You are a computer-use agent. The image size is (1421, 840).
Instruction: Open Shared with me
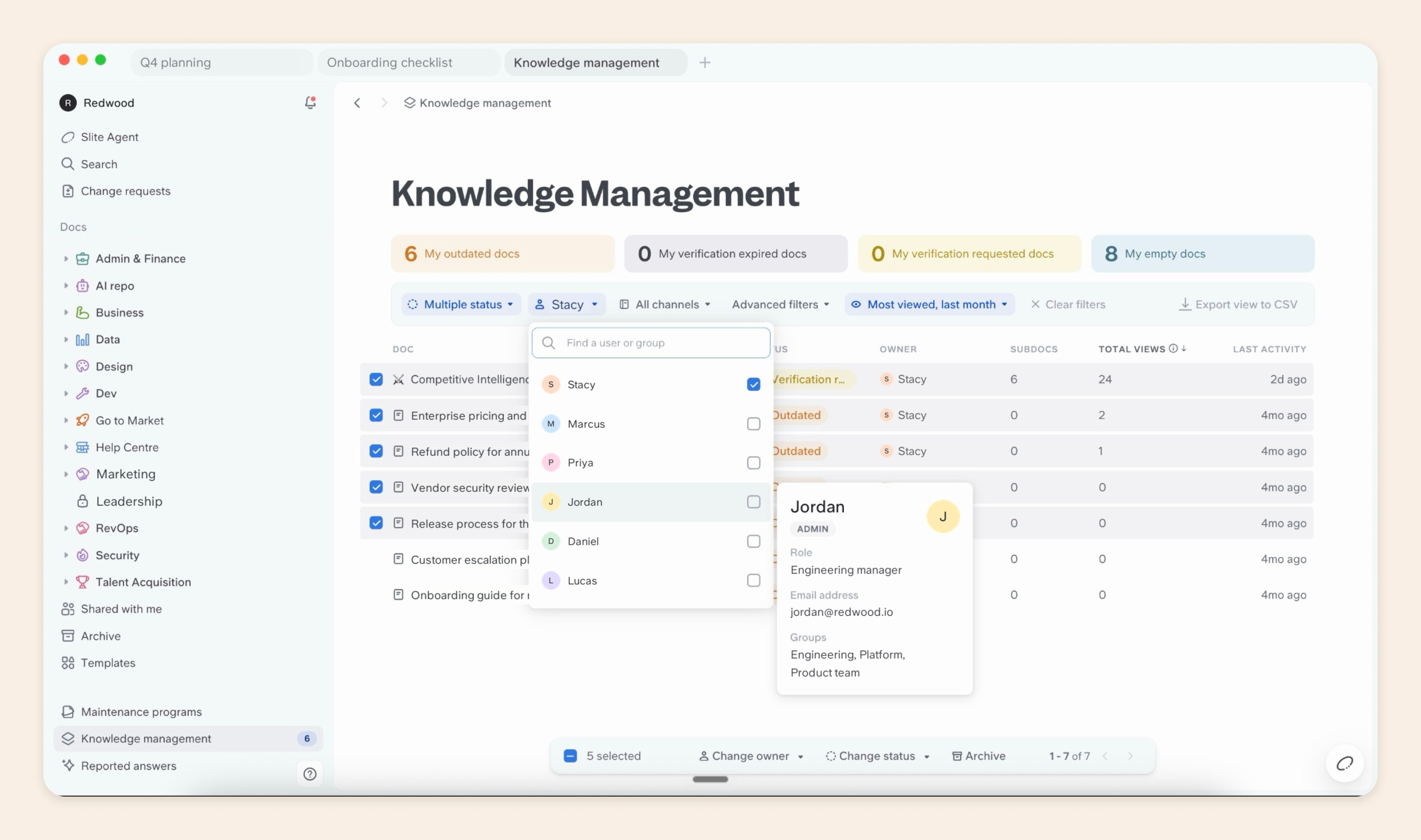(111, 609)
